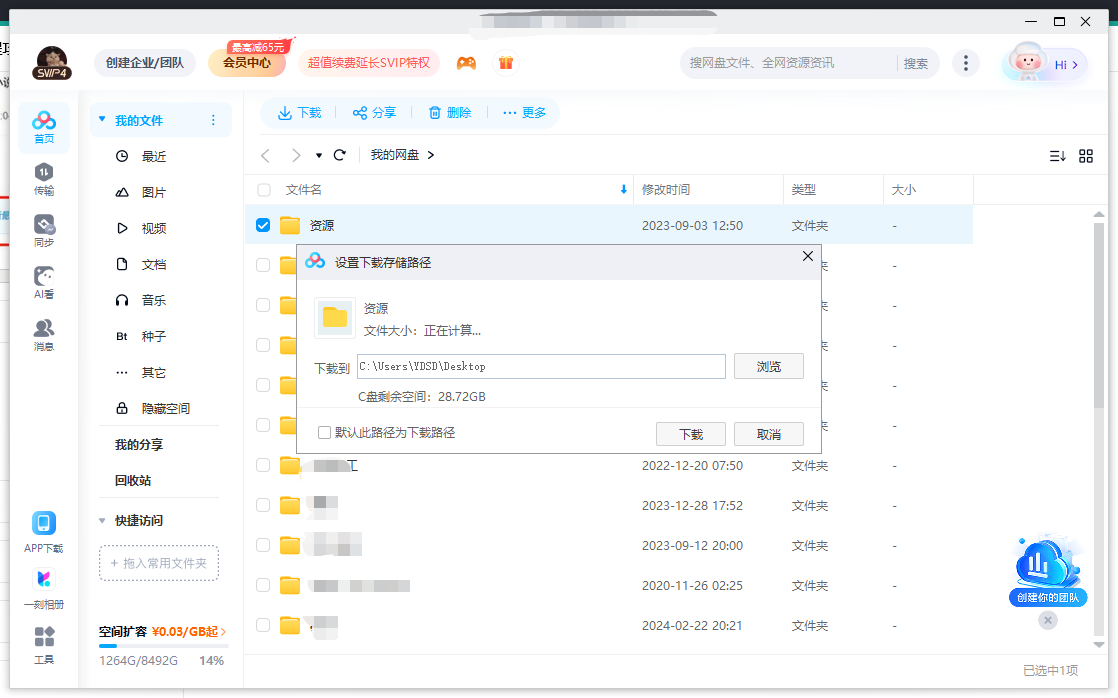This screenshot has height=698, width=1118.
Task: Click the refresh icon in navigation bar
Action: 340,155
